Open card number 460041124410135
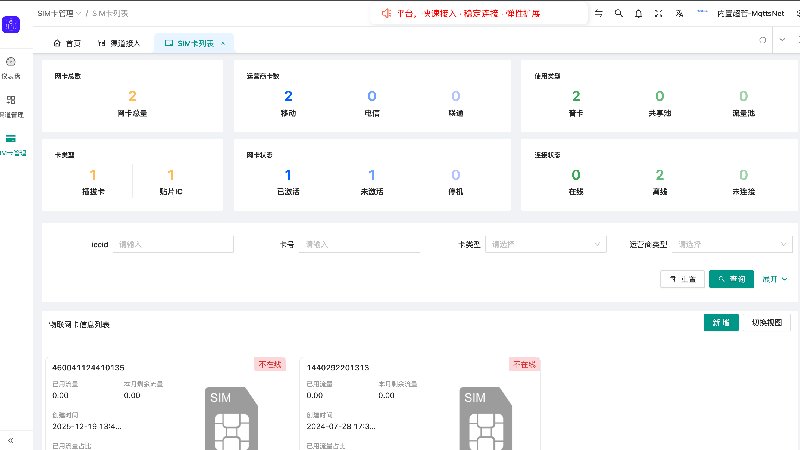Screen dimensions: 800x450 [88, 367]
